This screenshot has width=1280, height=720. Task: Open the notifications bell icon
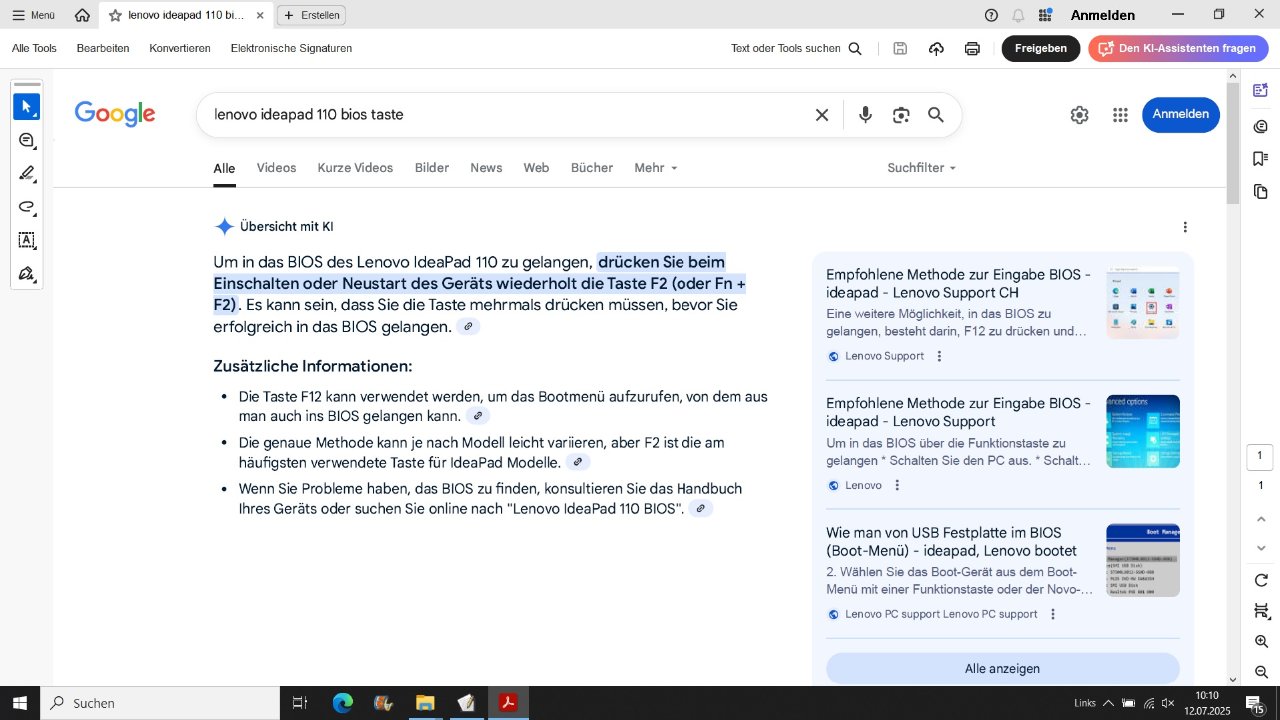pyautogui.click(x=1018, y=15)
